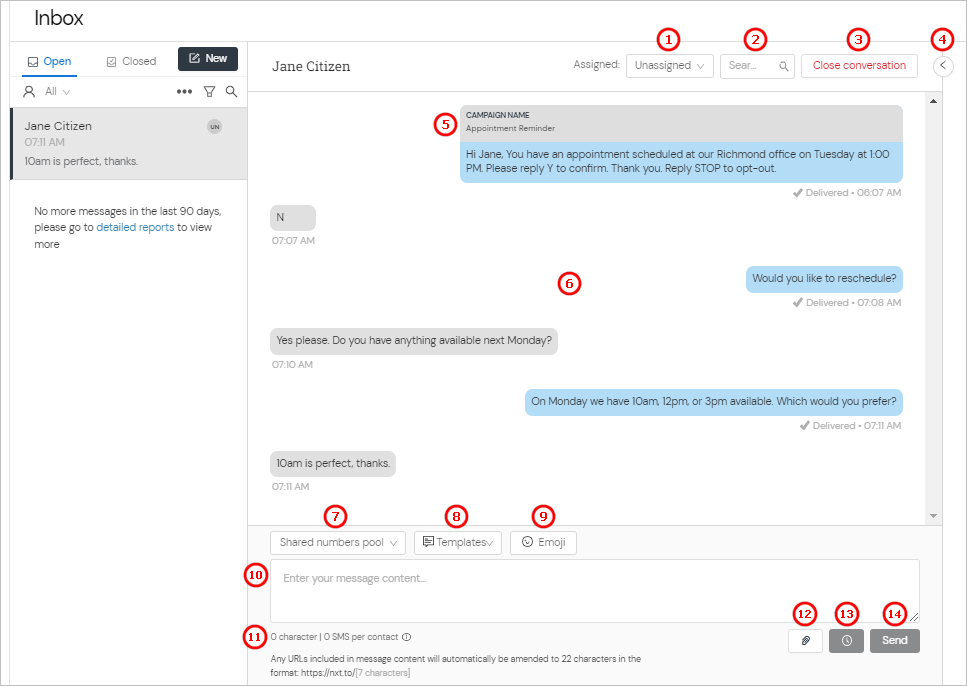Click the Close conversation button
Image resolution: width=967 pixels, height=686 pixels.
[x=858, y=65]
